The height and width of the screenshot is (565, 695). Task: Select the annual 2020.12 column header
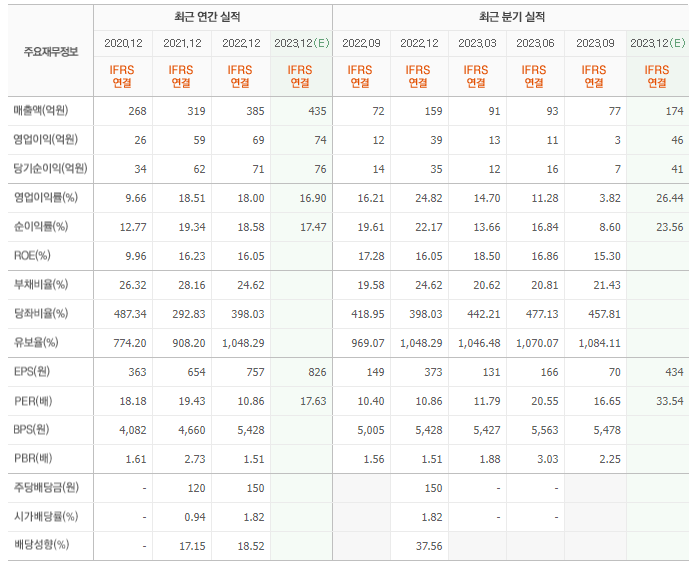[x=123, y=43]
